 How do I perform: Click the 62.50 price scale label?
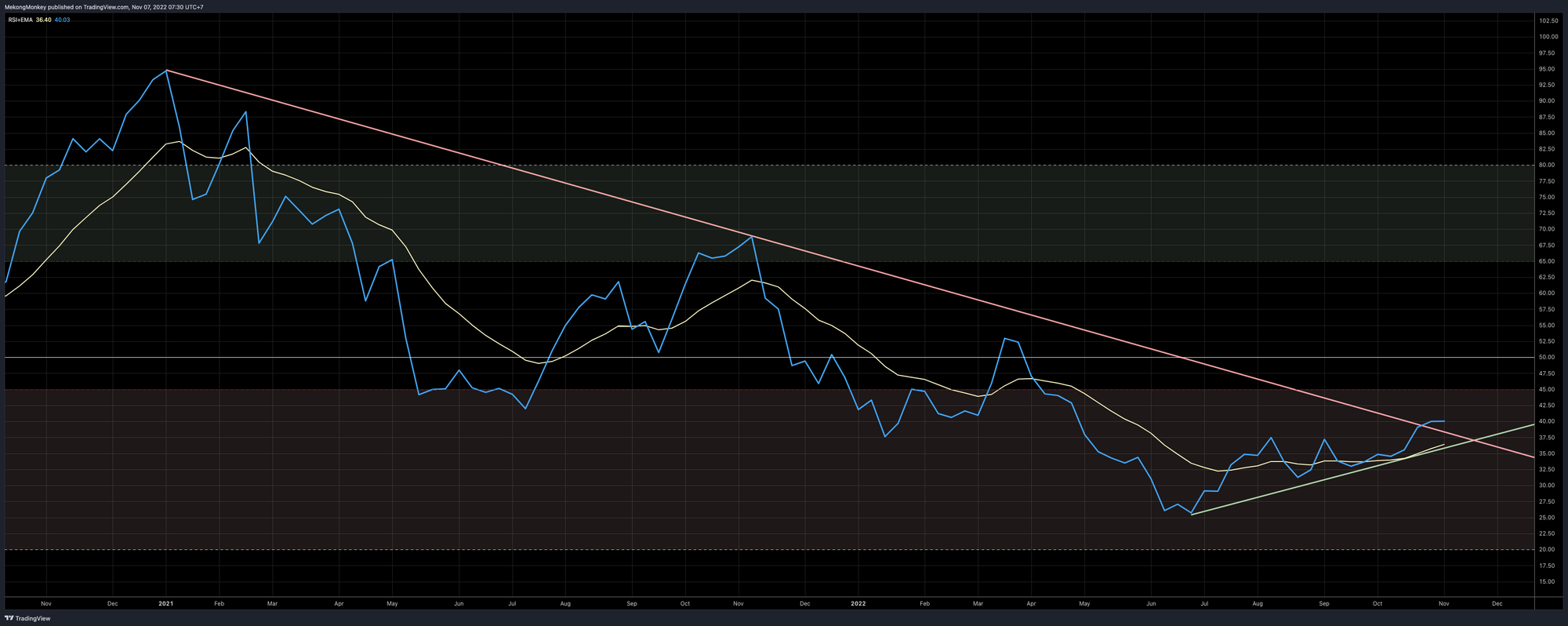tap(1547, 277)
